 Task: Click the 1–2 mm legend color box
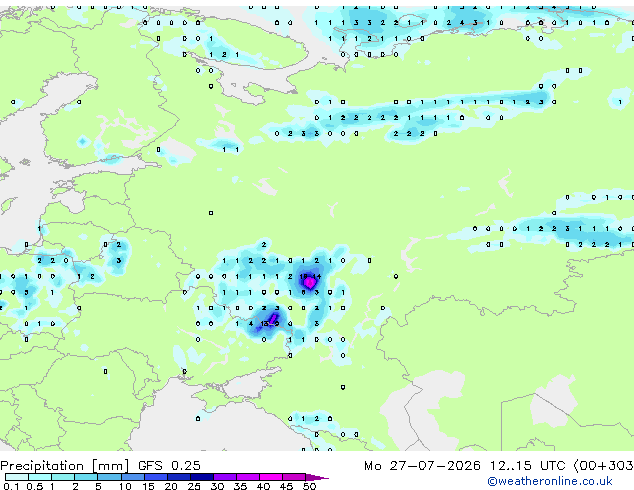tap(63, 477)
